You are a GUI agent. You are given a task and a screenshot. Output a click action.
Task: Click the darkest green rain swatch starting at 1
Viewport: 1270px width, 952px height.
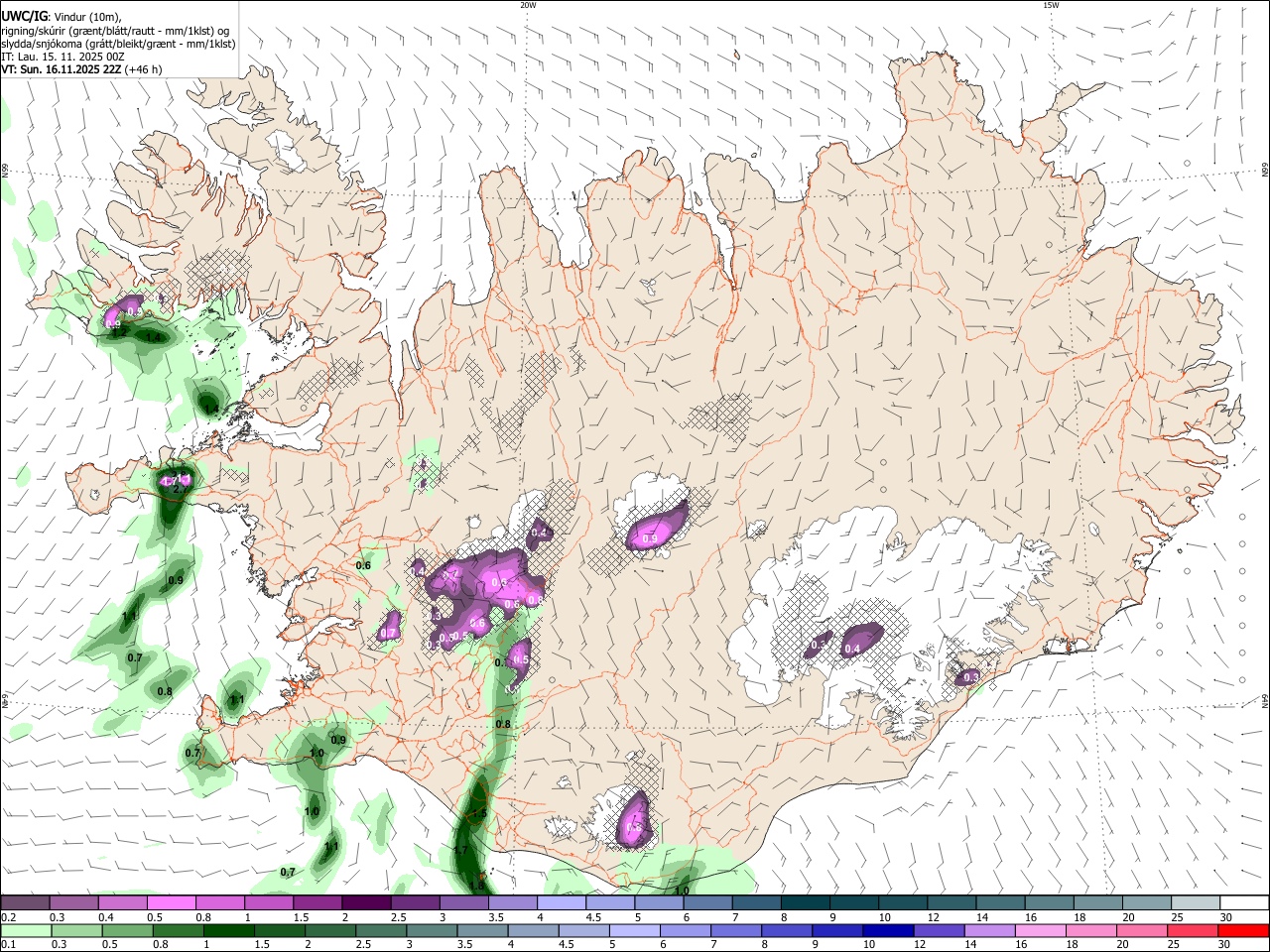tap(228, 931)
